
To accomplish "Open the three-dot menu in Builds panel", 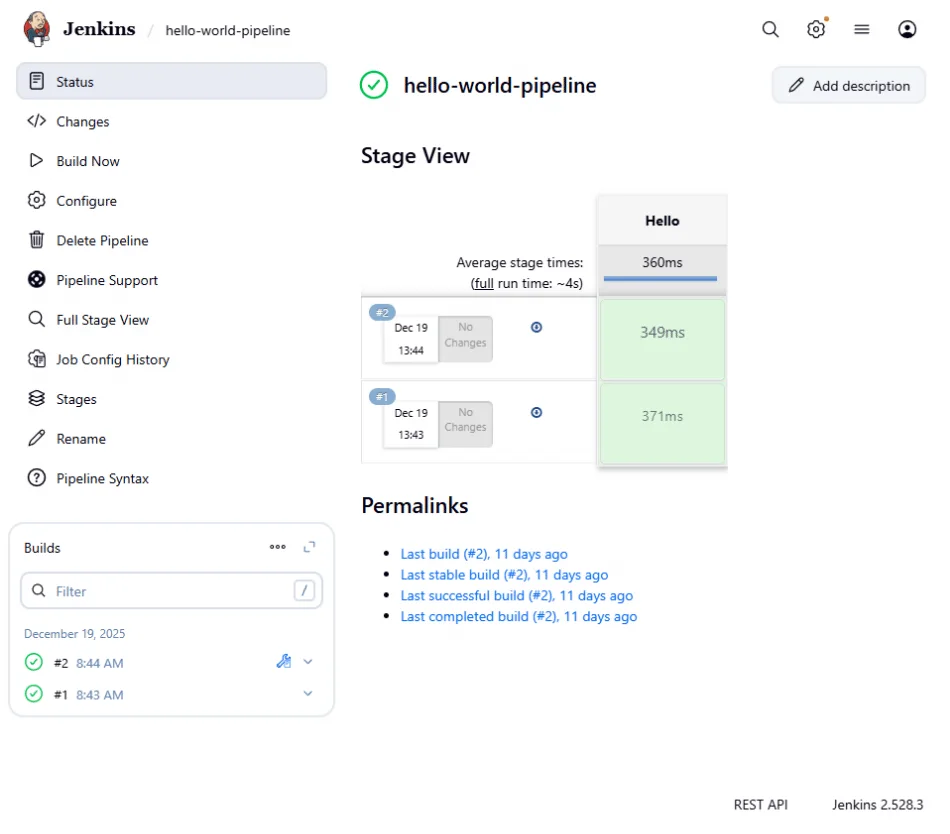I will (x=277, y=547).
